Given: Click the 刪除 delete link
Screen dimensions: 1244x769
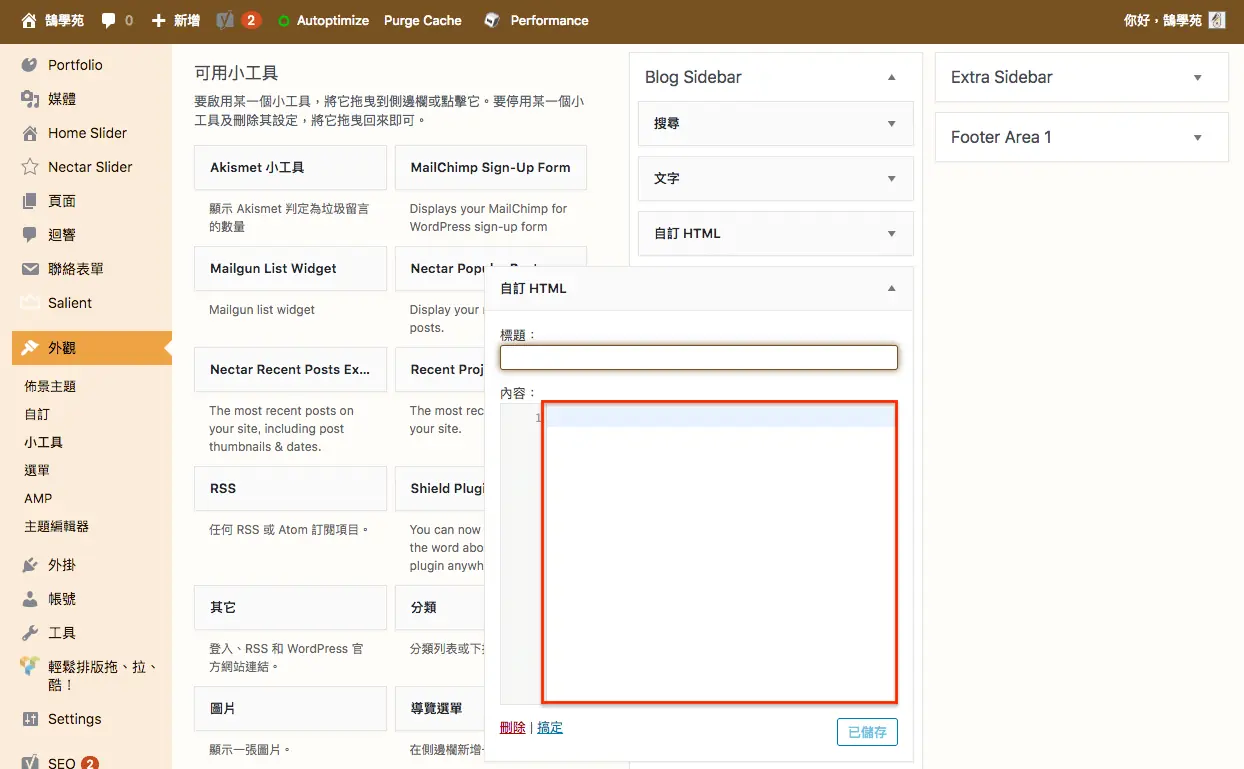Looking at the screenshot, I should coord(512,727).
